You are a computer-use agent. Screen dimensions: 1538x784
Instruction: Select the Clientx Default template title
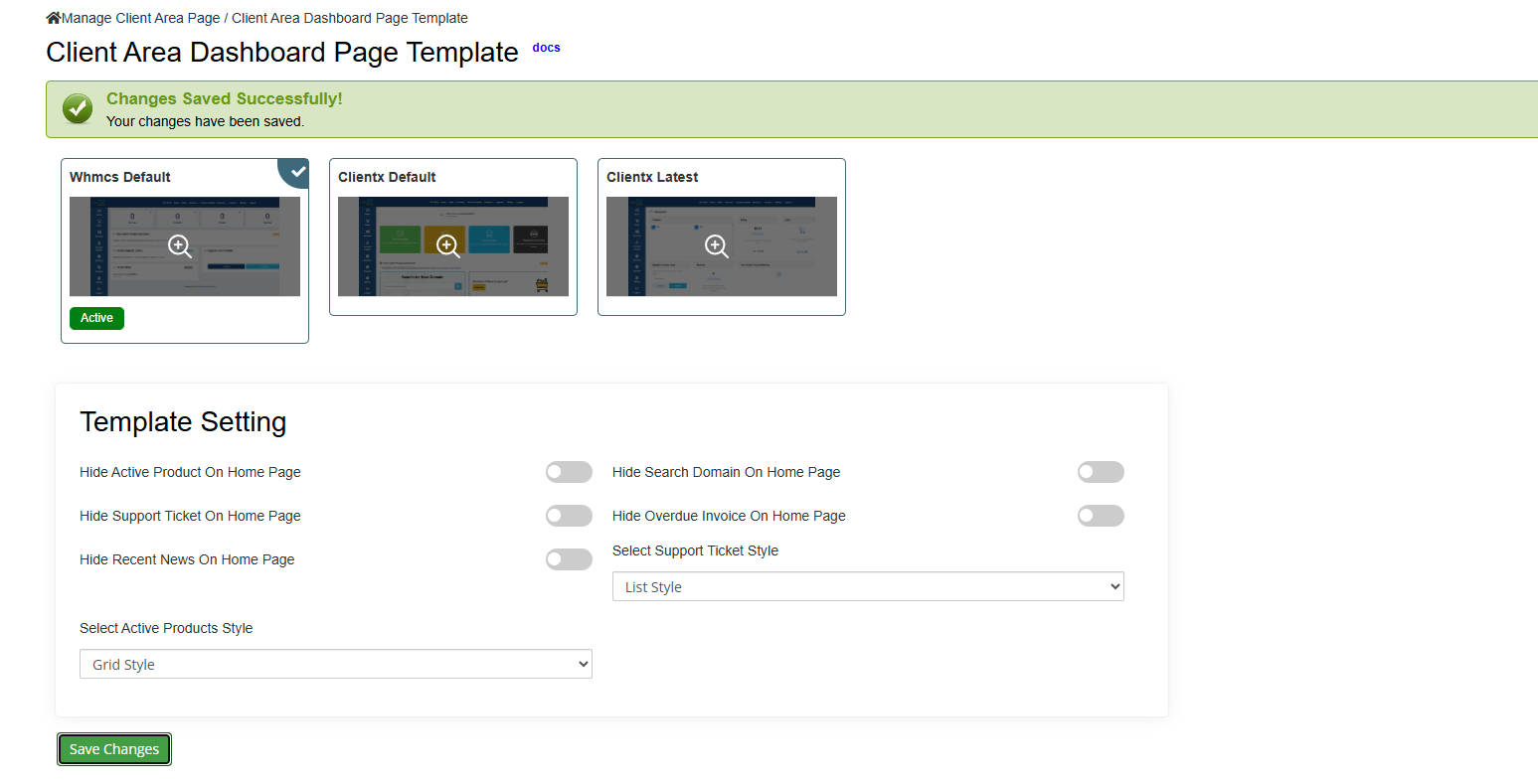point(387,177)
